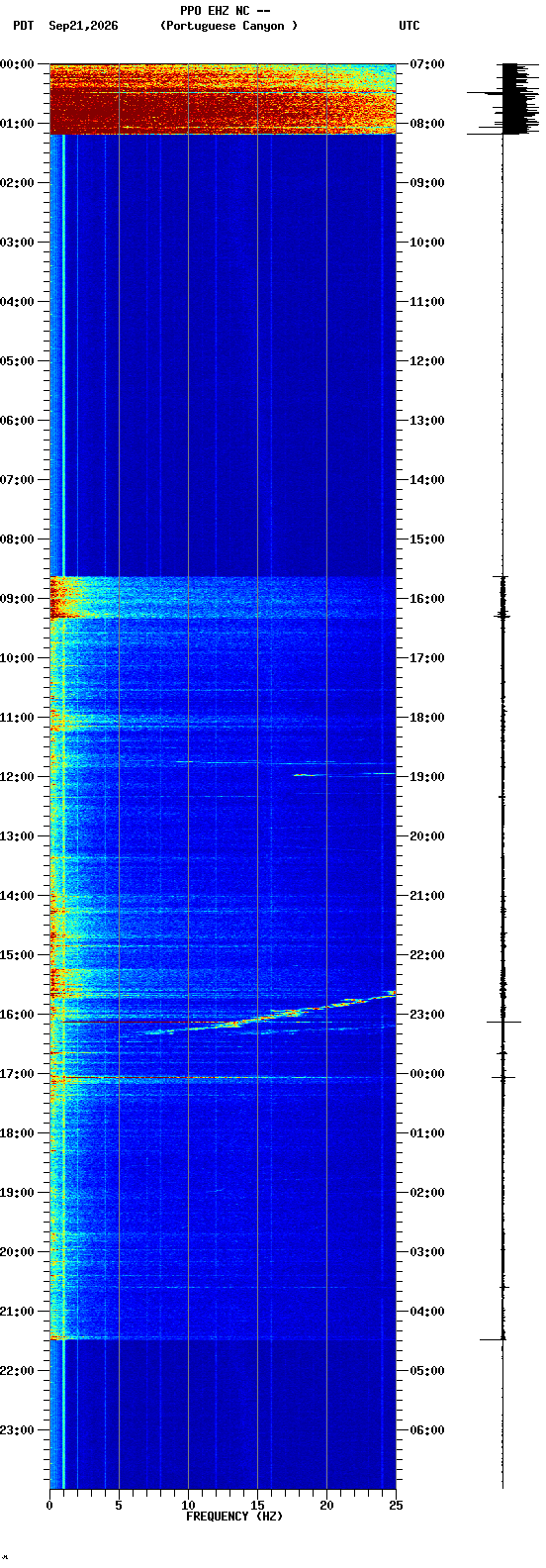Click the rising diagonal streak near 16:00 PDT

click(x=272, y=1014)
